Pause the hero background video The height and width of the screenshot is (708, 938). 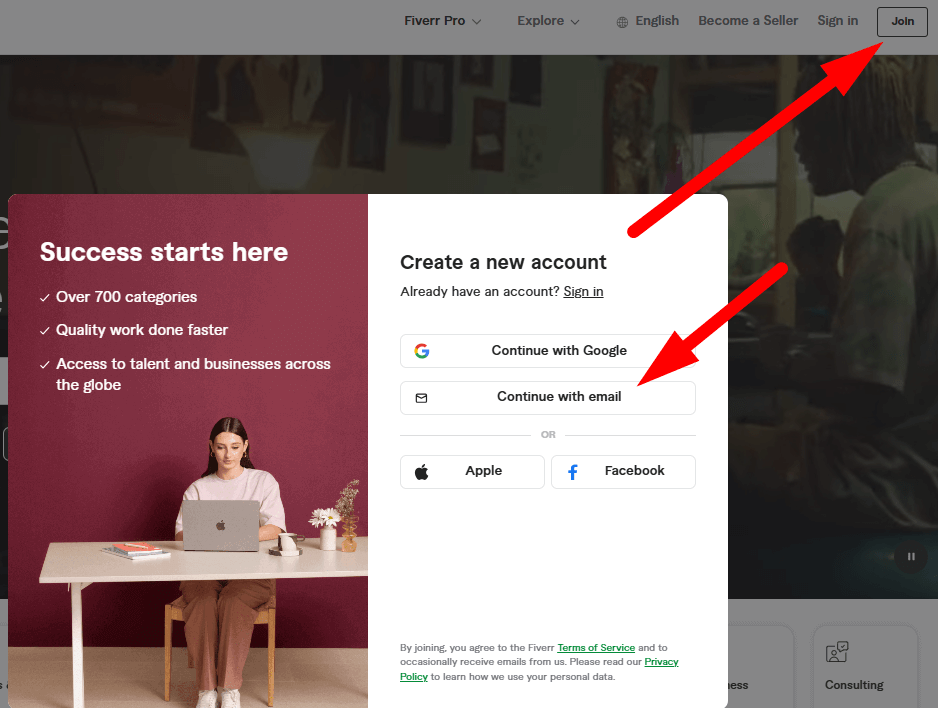click(911, 556)
